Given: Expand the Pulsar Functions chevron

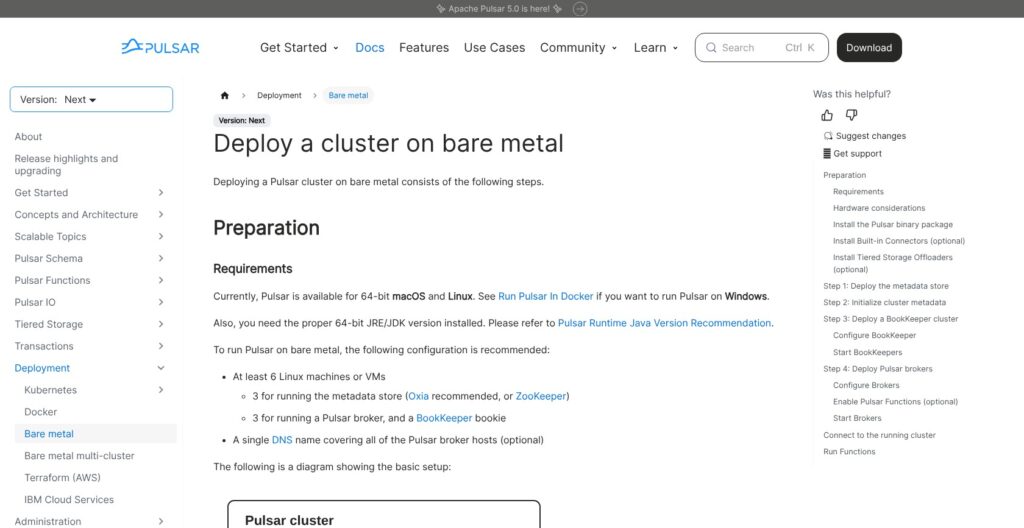Looking at the screenshot, I should click(161, 280).
